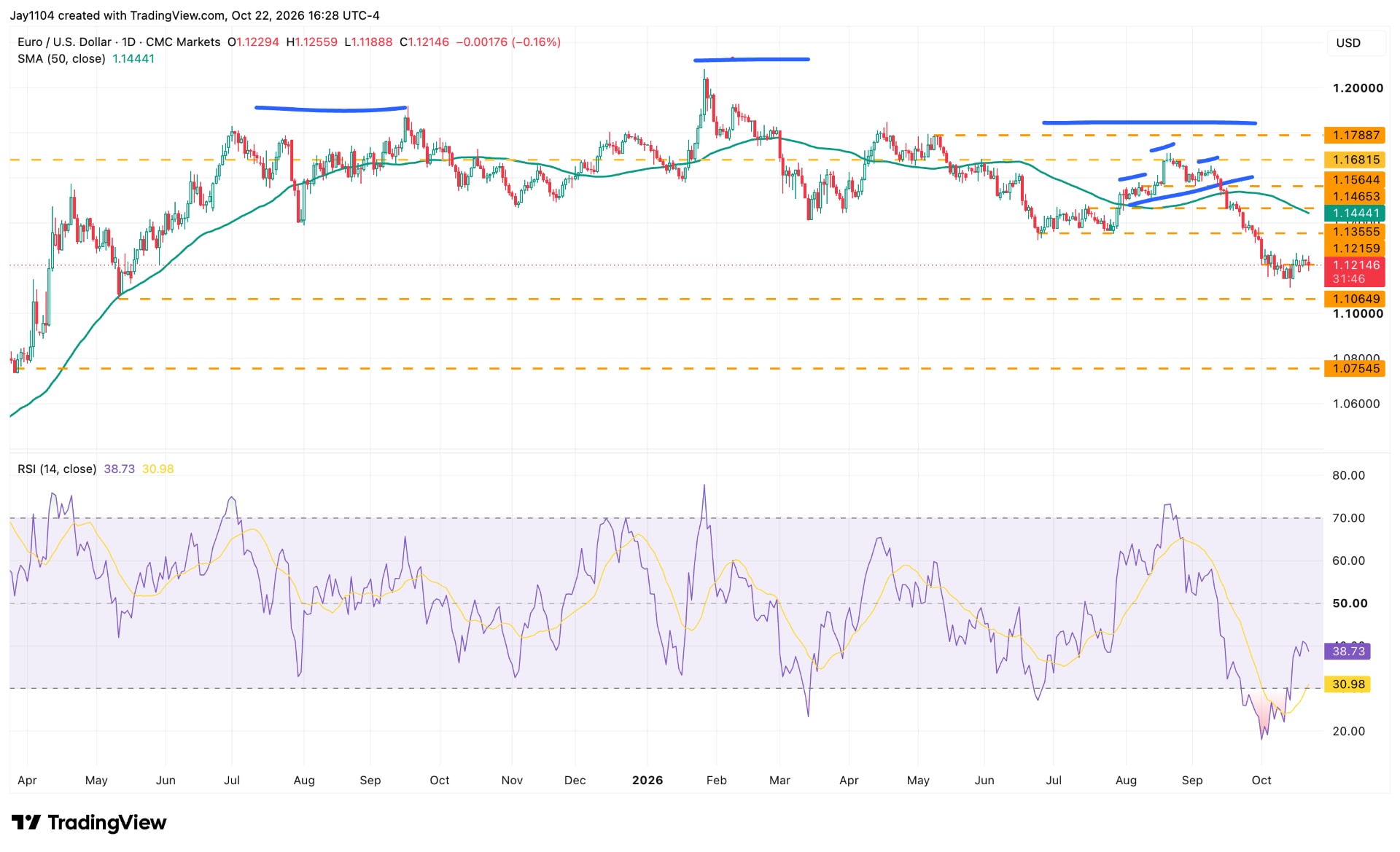Click the closing price C1.12146 in header
Viewport: 1400px width, 852px height.
tap(424, 42)
